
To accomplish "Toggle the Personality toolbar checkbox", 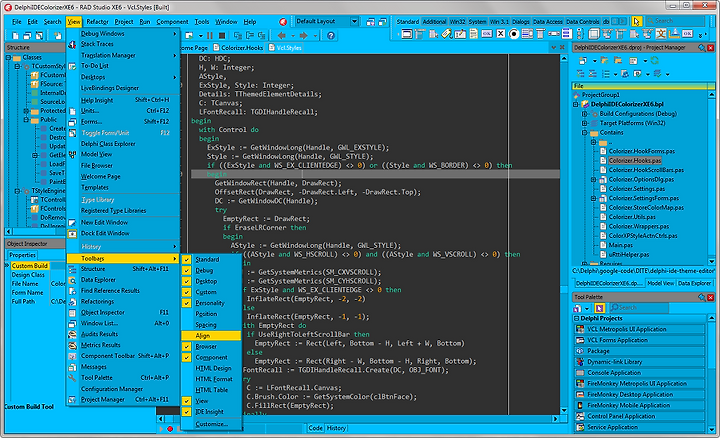I will click(x=186, y=303).
